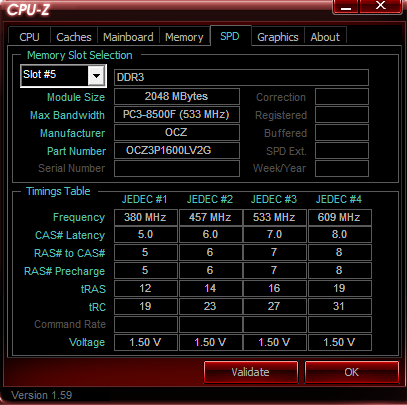407x405 pixels.
Task: Select the OCZ manufacturer value
Action: click(x=177, y=133)
